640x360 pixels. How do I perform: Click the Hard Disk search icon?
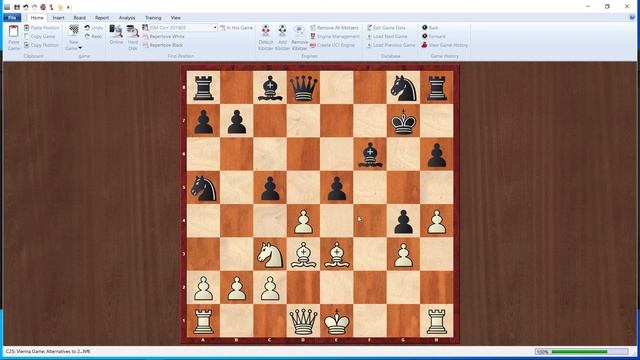click(x=133, y=32)
